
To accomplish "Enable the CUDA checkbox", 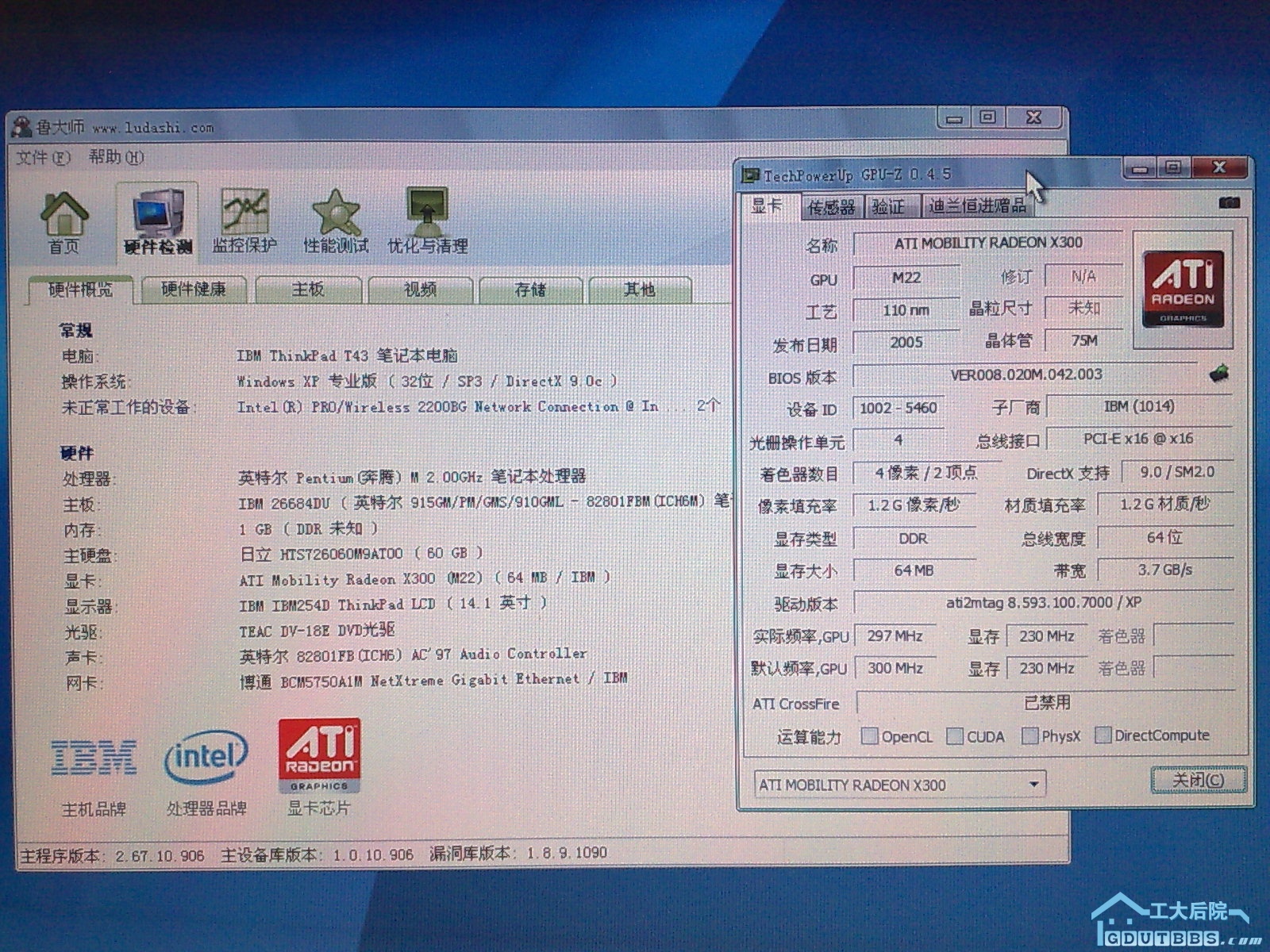I will click(x=955, y=736).
